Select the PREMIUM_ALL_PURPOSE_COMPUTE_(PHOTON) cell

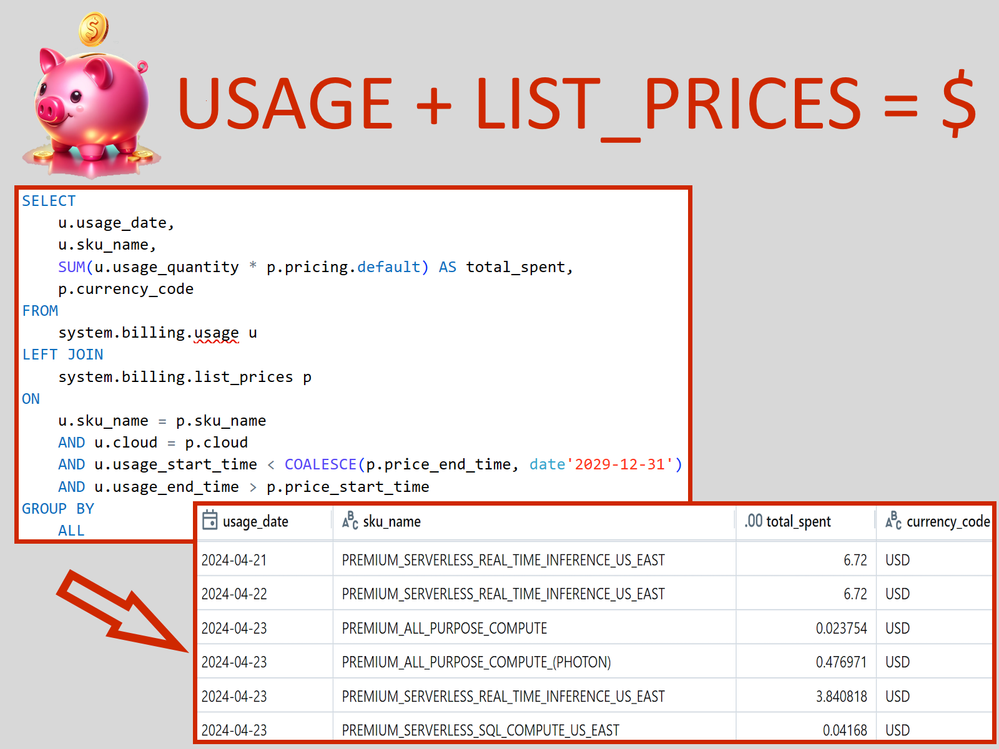coord(476,662)
